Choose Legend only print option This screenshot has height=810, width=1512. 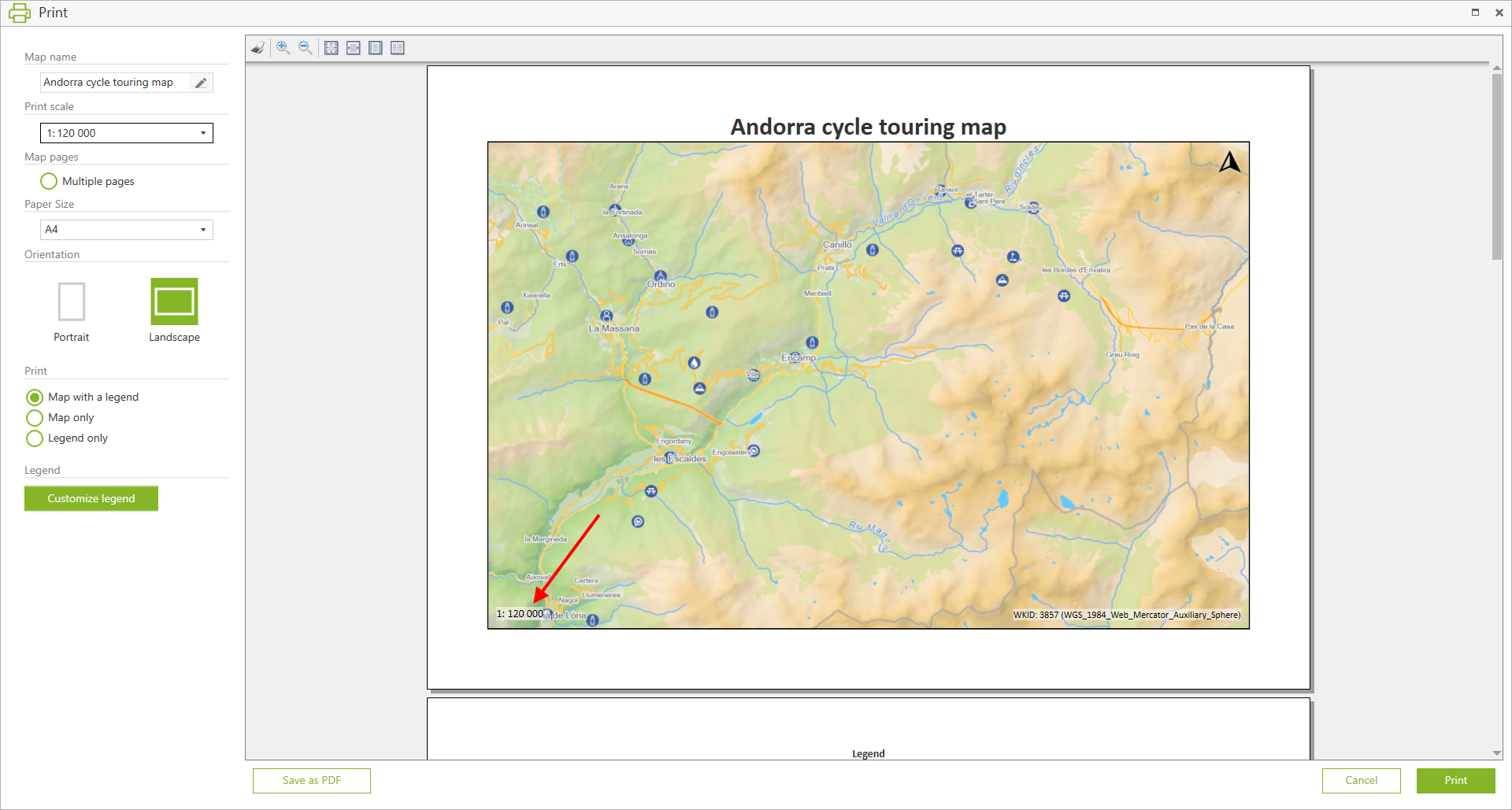(35, 438)
